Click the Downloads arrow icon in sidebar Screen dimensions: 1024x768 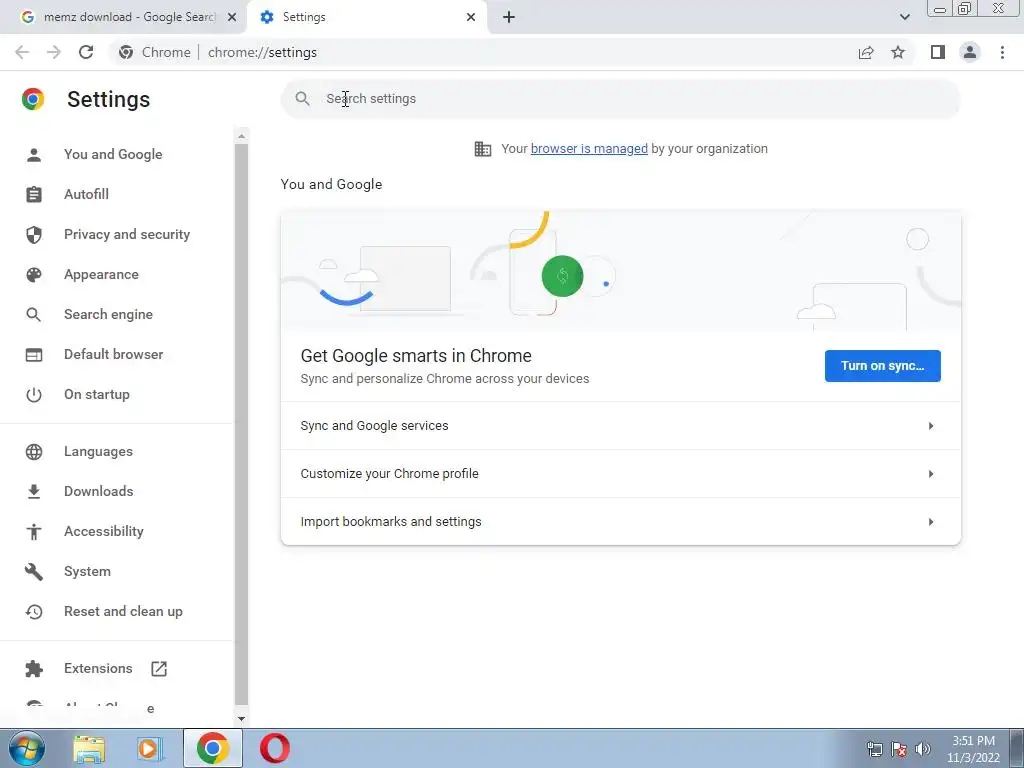(33, 491)
